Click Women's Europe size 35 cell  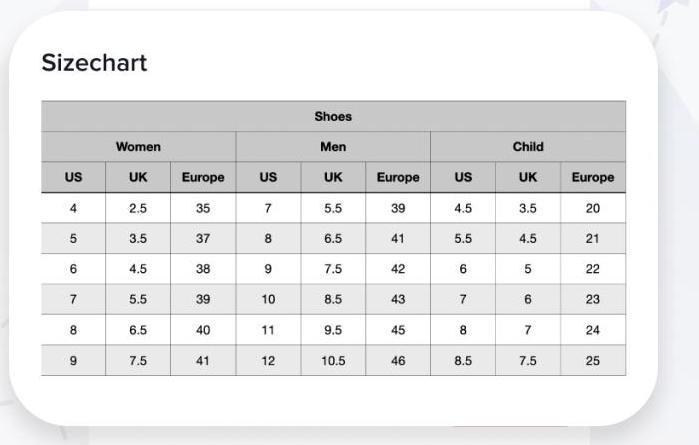pyautogui.click(x=203, y=208)
